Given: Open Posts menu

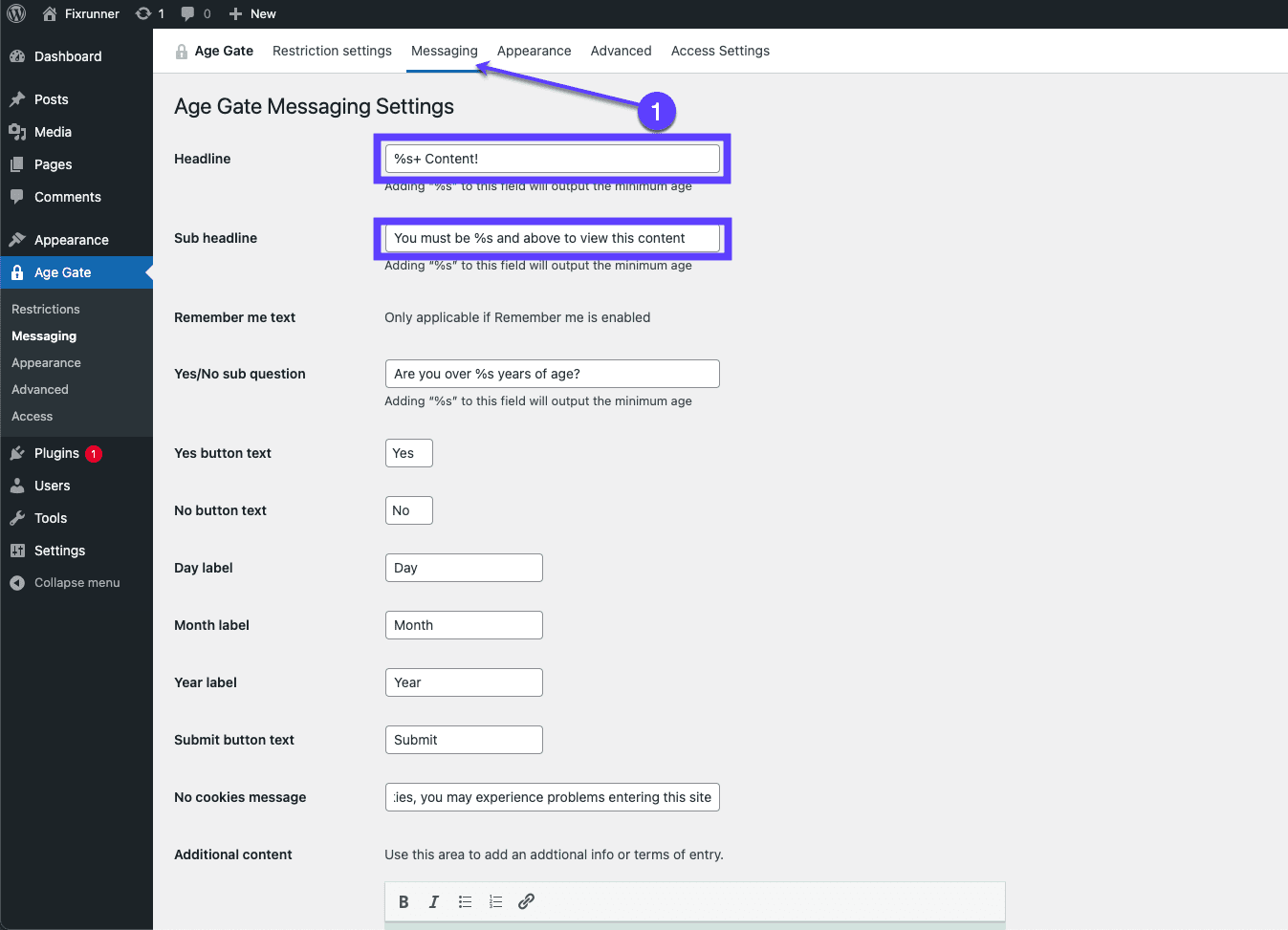Looking at the screenshot, I should point(52,99).
